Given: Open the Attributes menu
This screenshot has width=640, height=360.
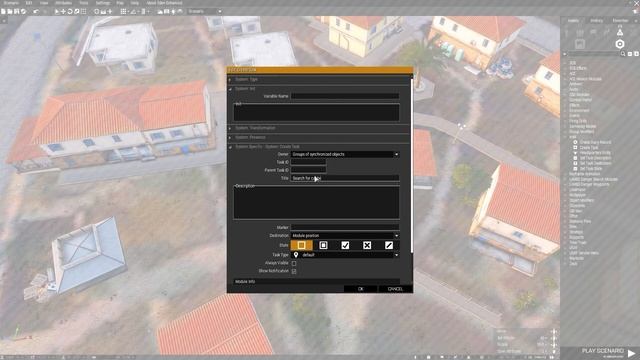Looking at the screenshot, I should [64, 3].
